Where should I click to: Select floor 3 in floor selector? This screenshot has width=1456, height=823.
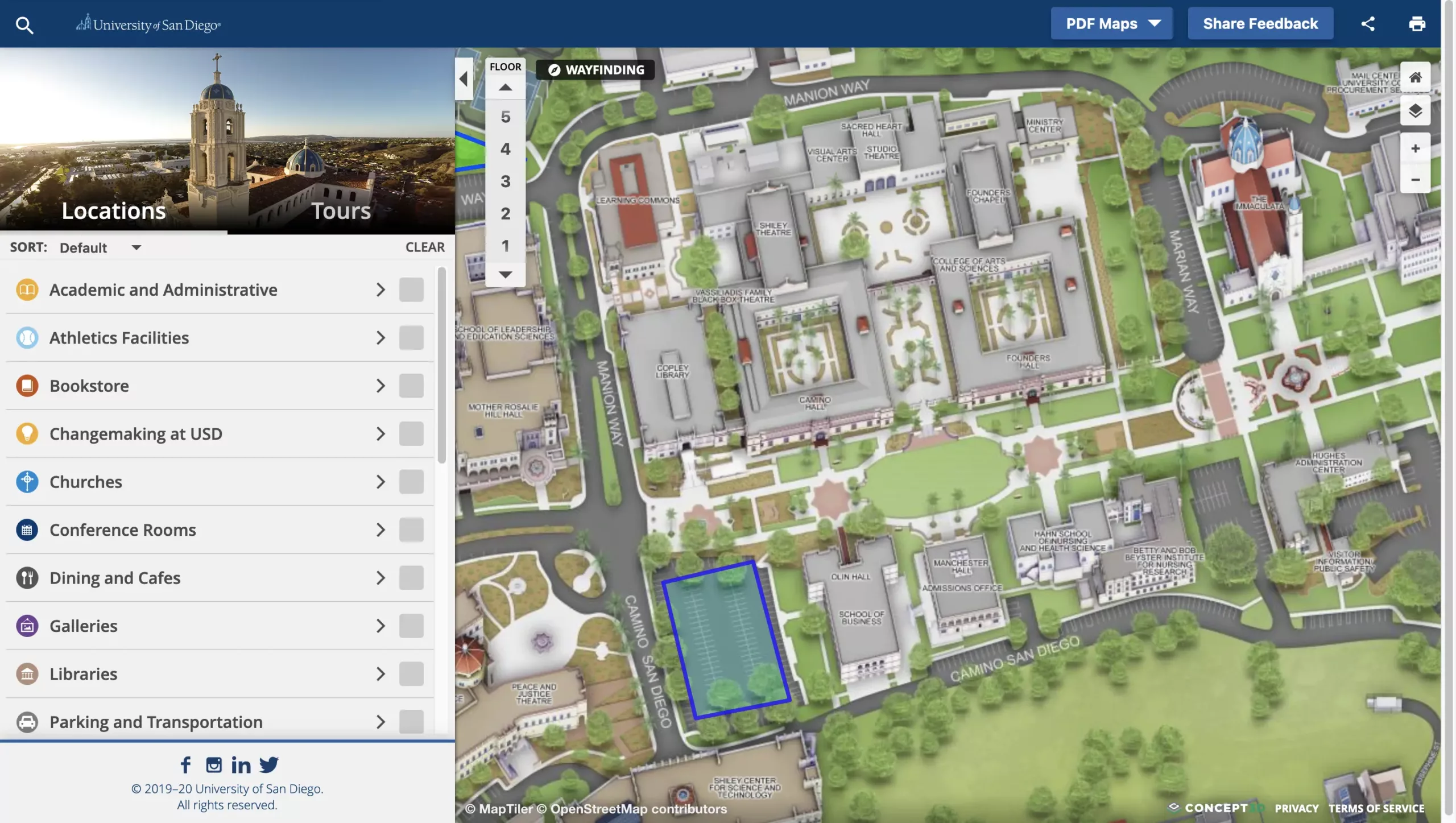505,181
